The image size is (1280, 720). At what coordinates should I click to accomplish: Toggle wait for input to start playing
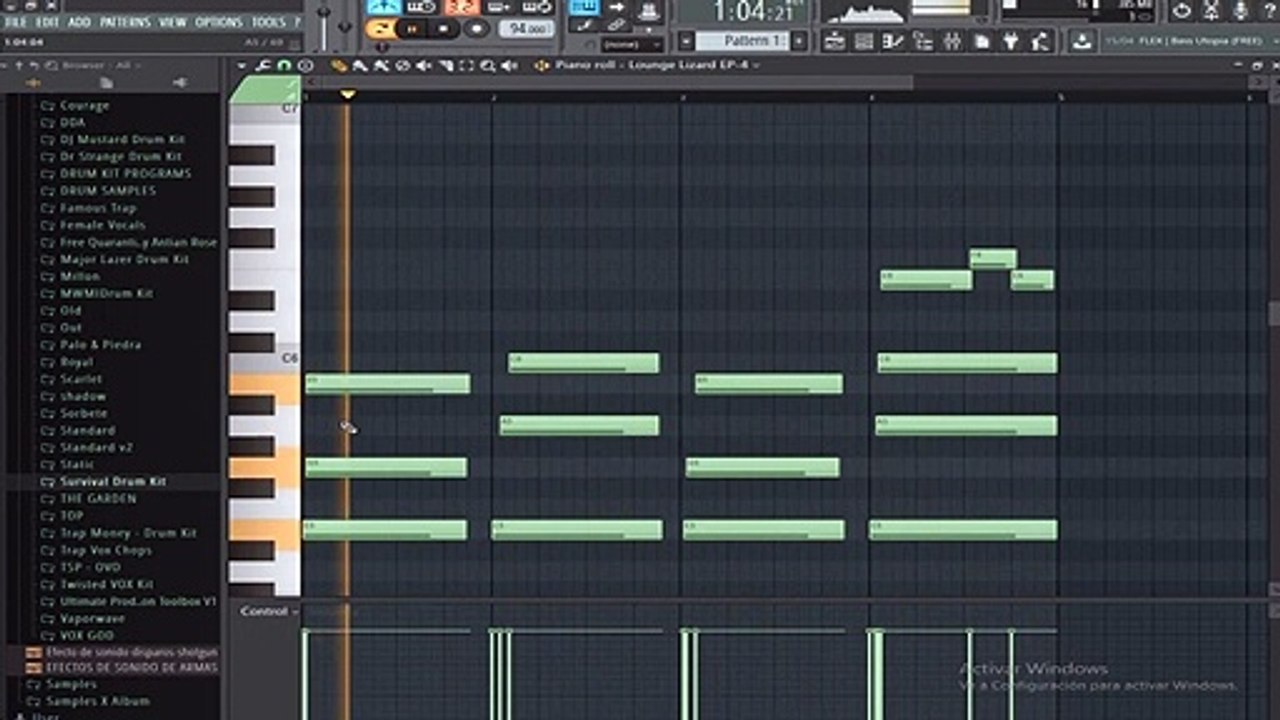click(x=421, y=7)
